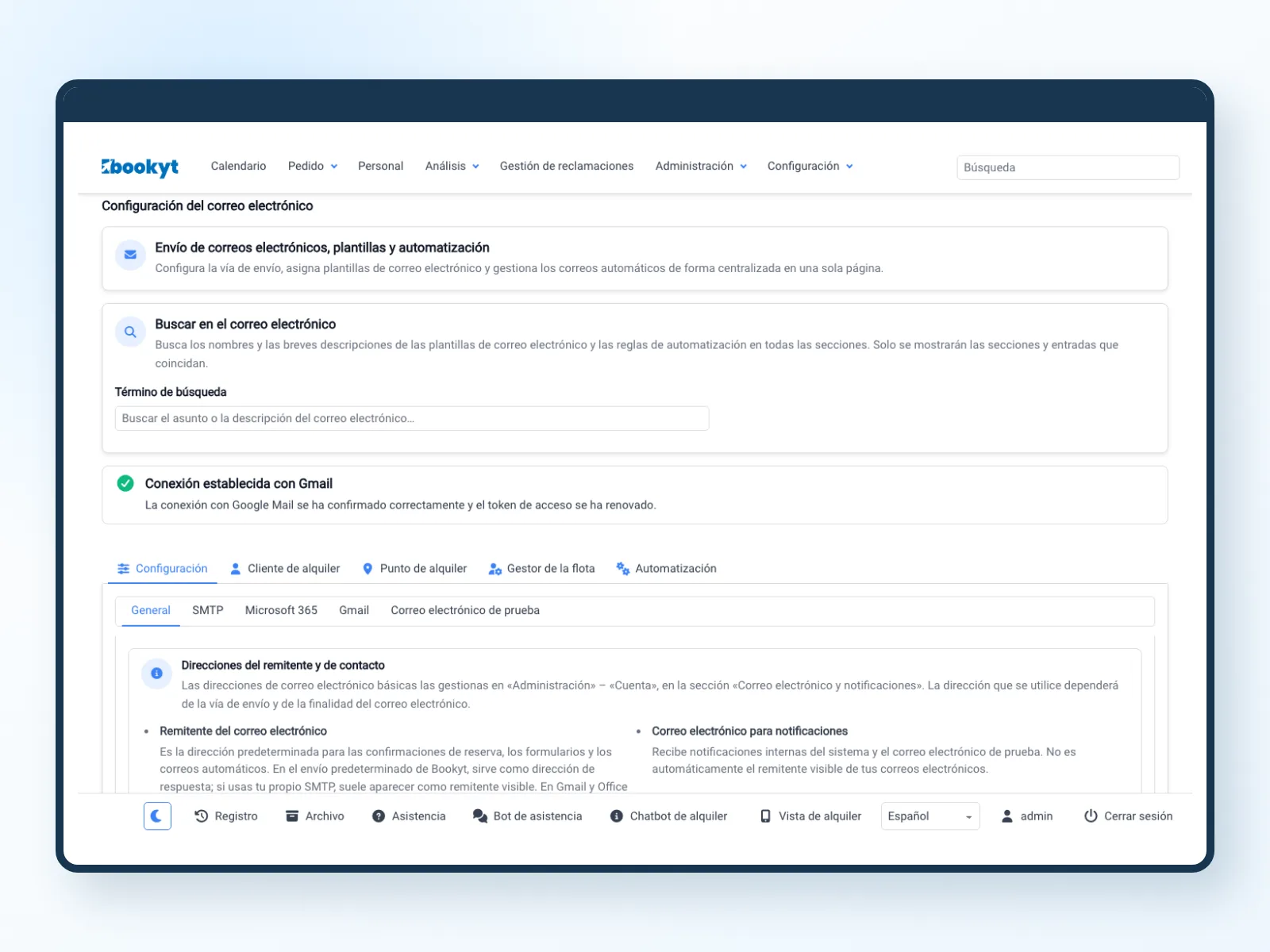1270x952 pixels.
Task: Click the blue info icon for sender addresses
Action: pos(156,673)
